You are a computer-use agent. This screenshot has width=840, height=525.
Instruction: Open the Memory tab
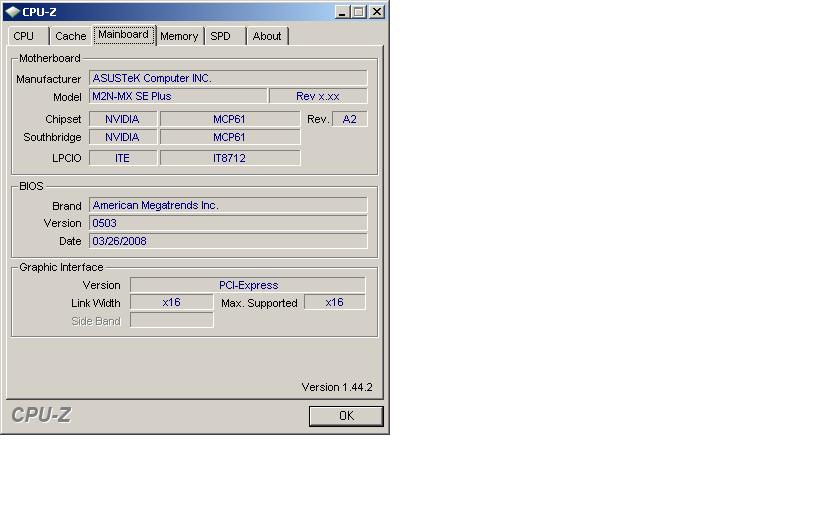[179, 36]
